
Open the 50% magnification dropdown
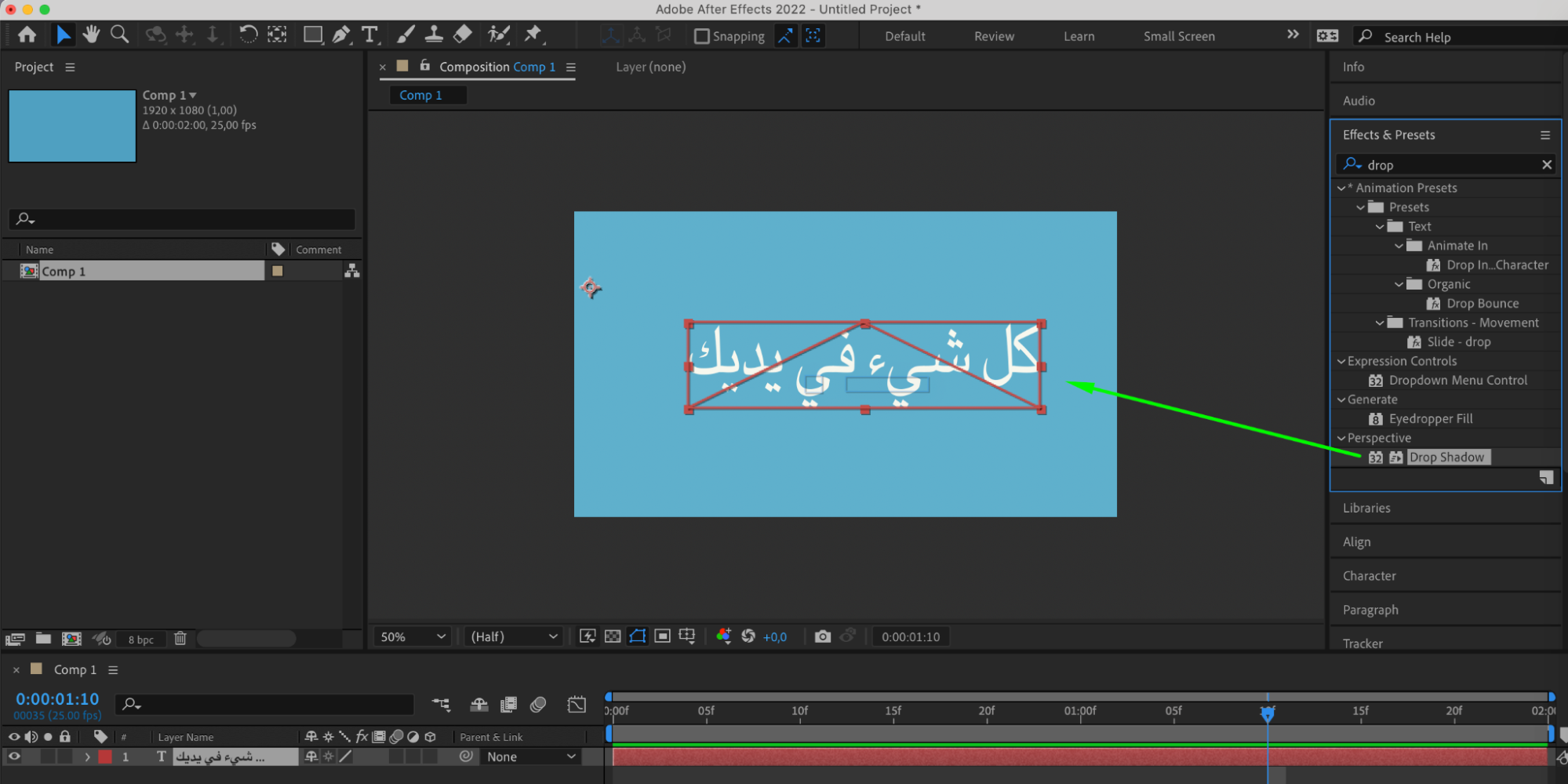[413, 636]
